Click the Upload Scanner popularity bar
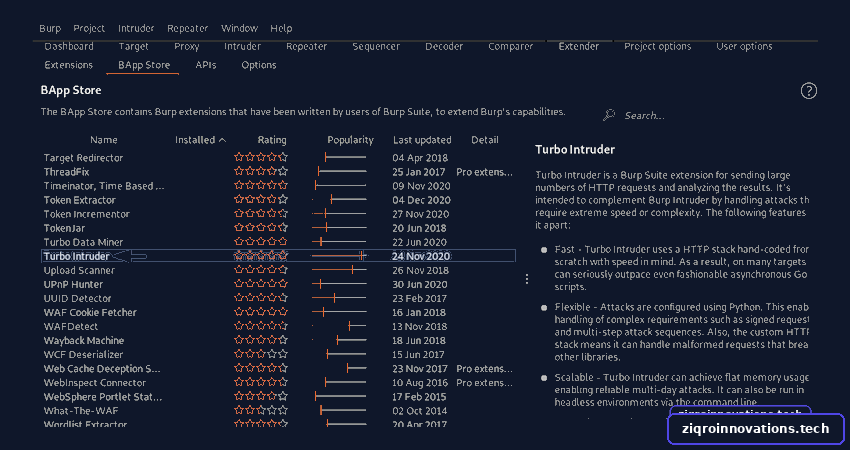The height and width of the screenshot is (450, 850). point(339,269)
